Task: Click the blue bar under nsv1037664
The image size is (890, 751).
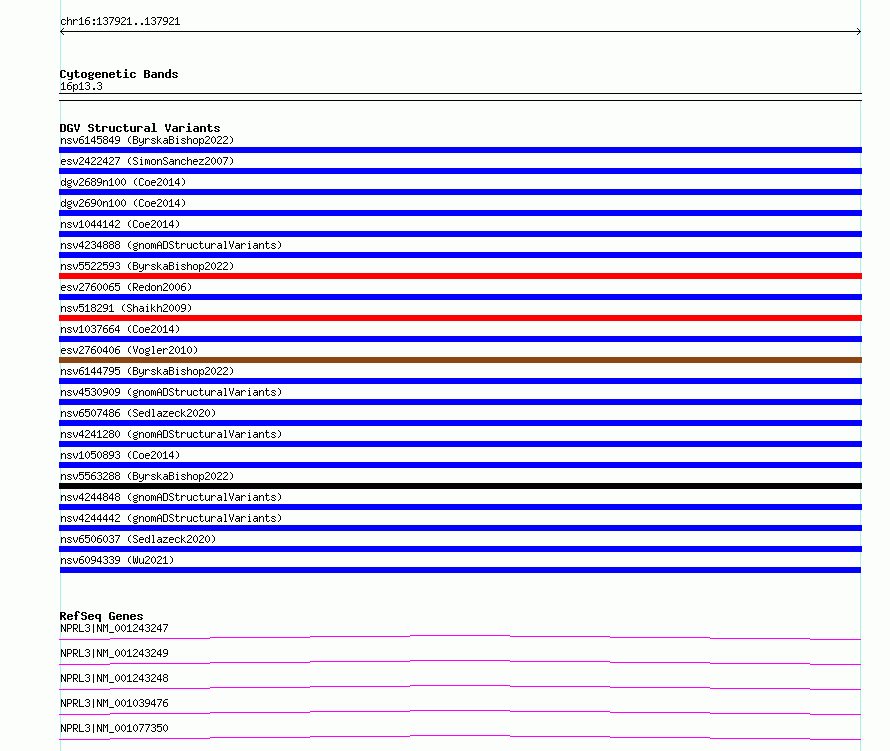Action: pos(460,339)
